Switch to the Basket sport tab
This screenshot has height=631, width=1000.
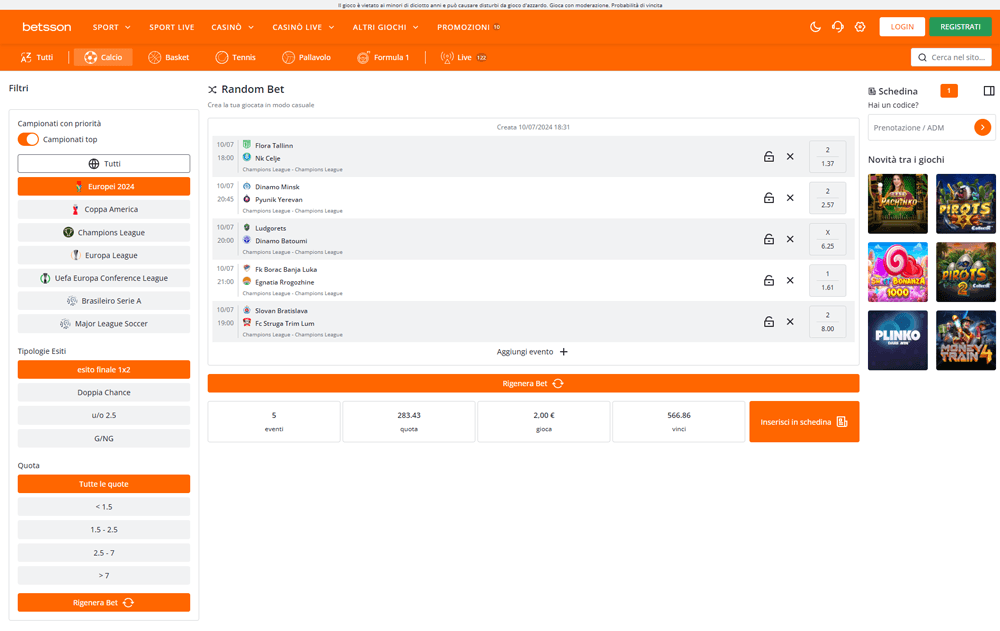(x=168, y=58)
